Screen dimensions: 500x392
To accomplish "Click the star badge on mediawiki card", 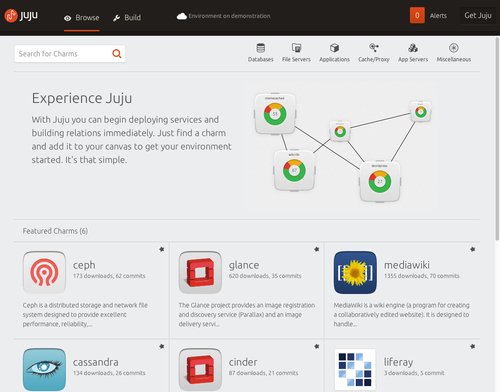I will click(x=472, y=249).
